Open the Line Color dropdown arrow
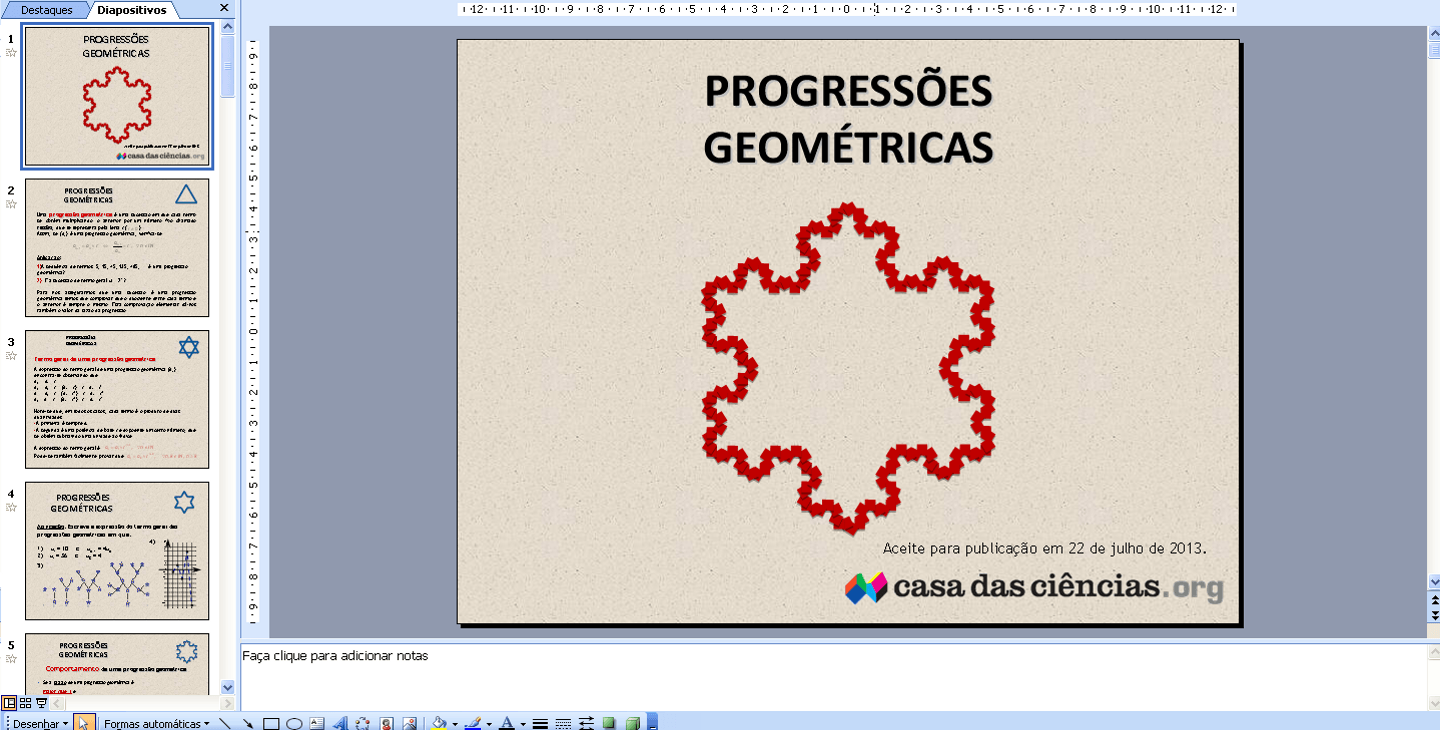Image resolution: width=1440 pixels, height=730 pixels. coord(489,723)
